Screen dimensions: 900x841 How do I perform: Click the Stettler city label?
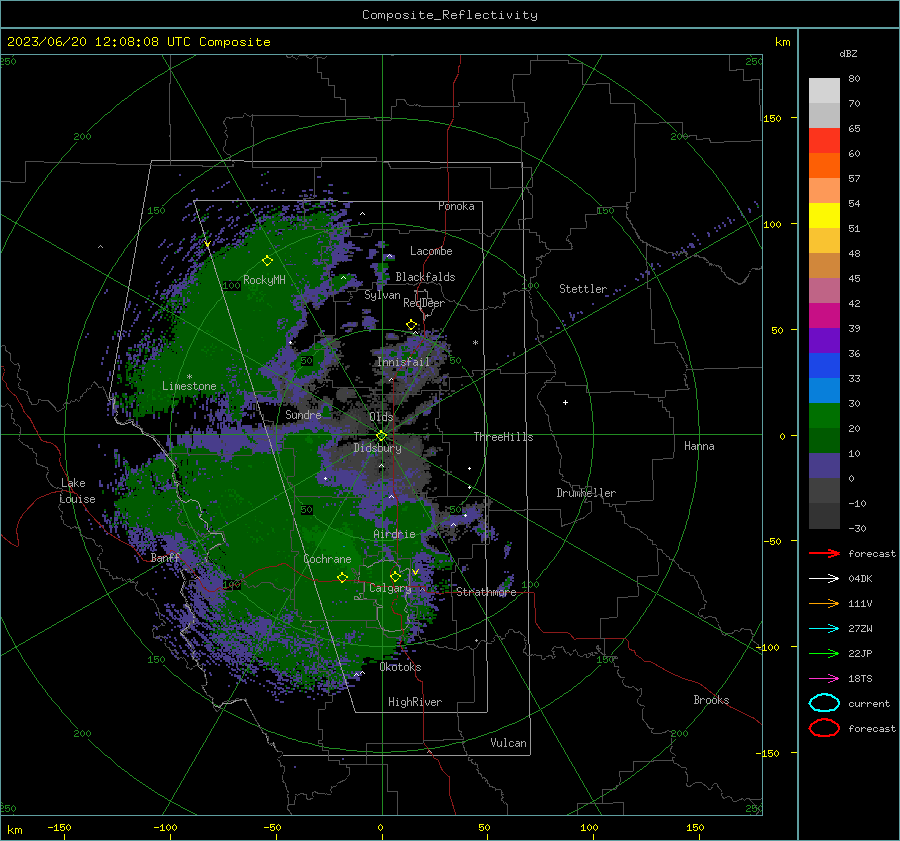coord(583,289)
